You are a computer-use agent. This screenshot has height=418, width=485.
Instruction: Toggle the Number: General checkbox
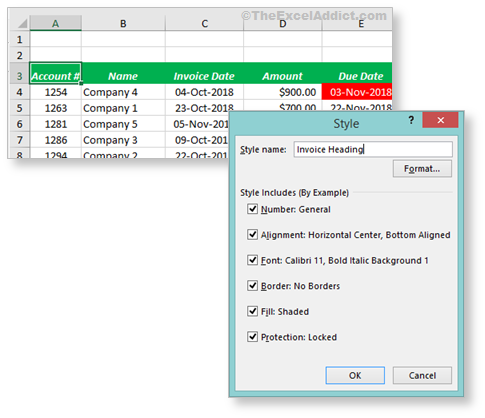pos(252,209)
